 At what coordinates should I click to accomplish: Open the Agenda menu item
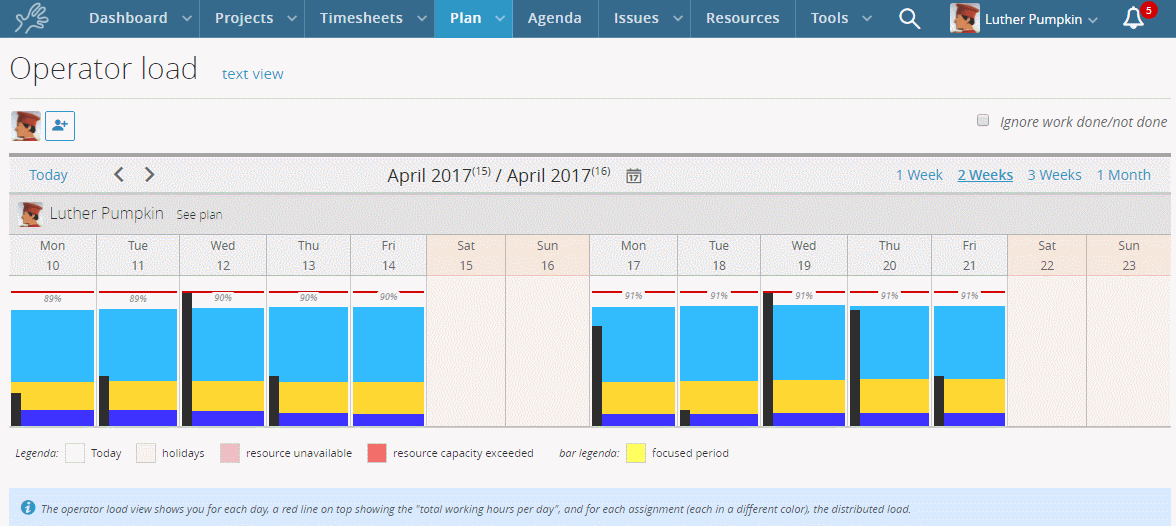555,18
